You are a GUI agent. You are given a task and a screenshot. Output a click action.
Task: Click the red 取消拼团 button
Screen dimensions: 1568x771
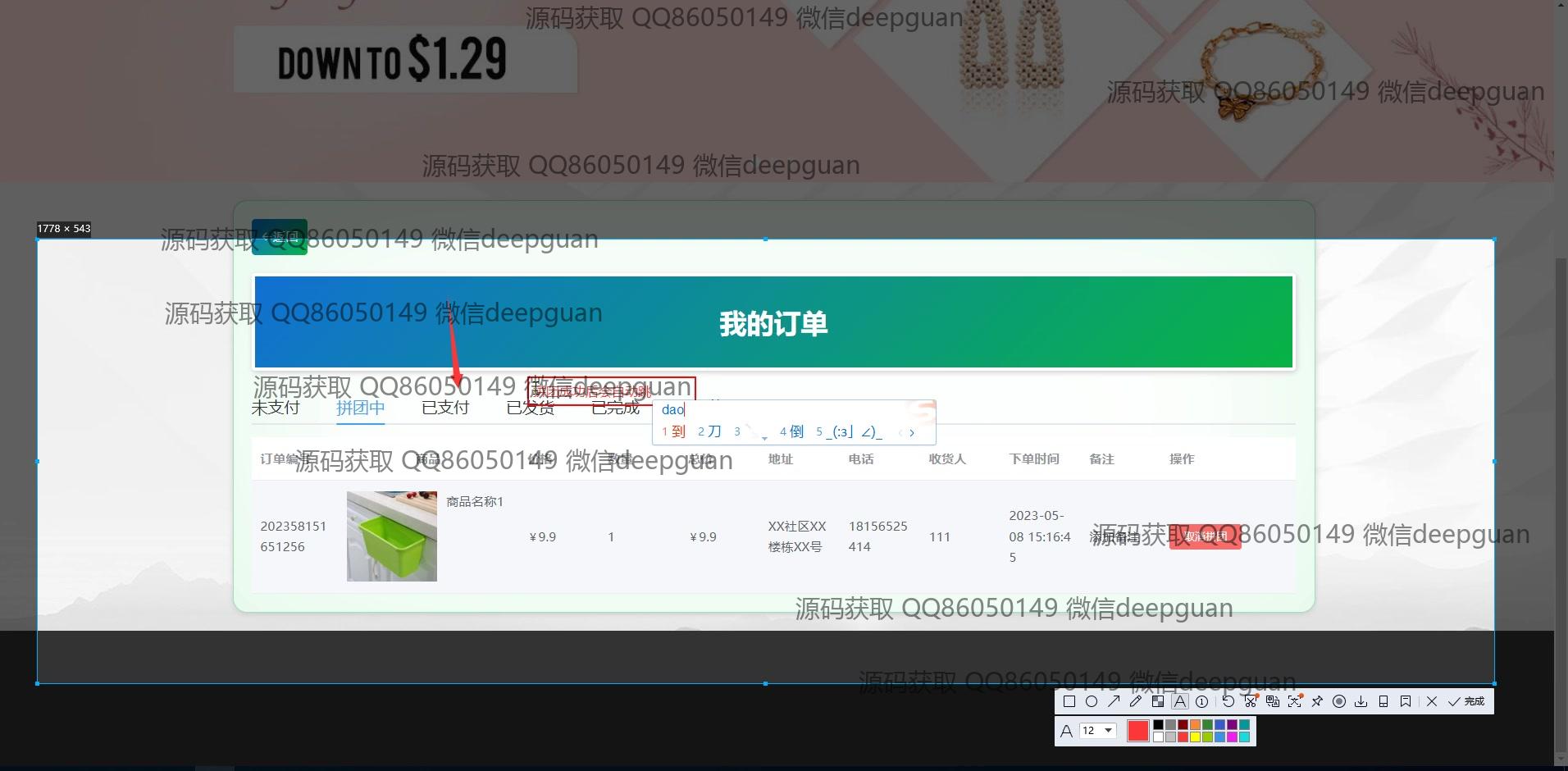pyautogui.click(x=1205, y=536)
